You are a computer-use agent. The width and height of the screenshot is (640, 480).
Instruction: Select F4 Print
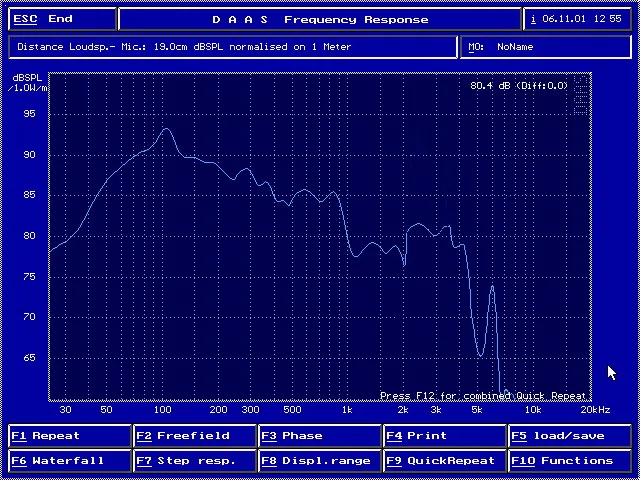pos(445,436)
